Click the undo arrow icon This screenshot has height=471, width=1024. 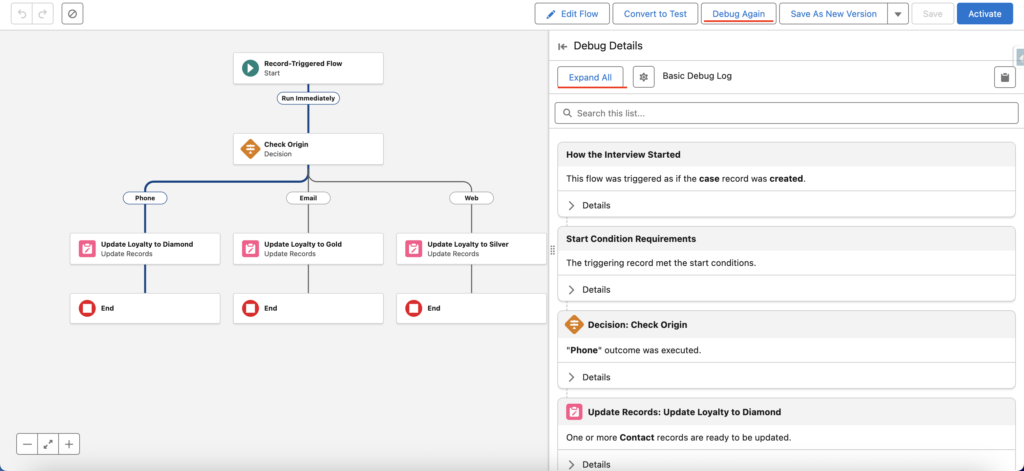click(22, 14)
